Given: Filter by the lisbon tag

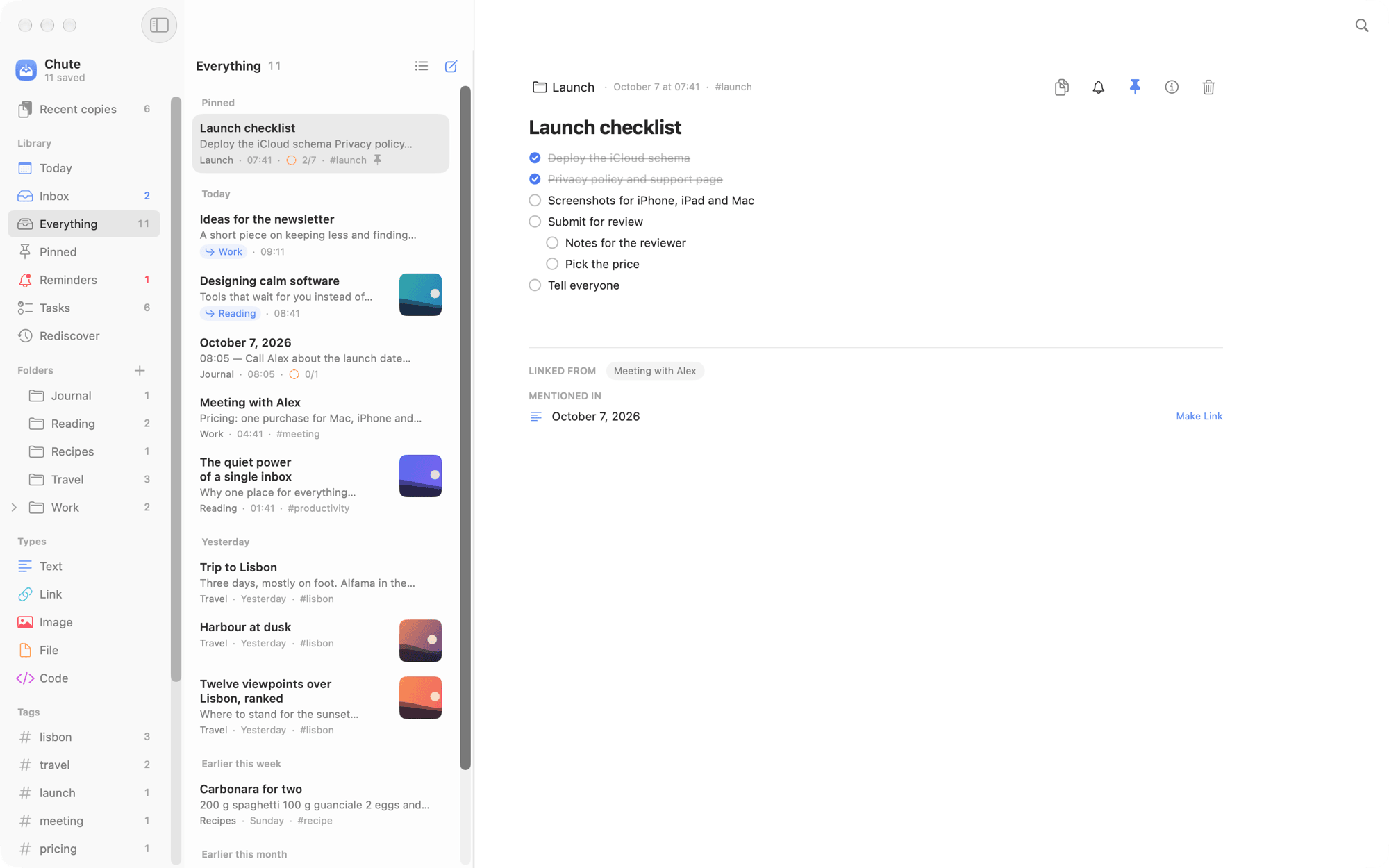Looking at the screenshot, I should [x=83, y=737].
